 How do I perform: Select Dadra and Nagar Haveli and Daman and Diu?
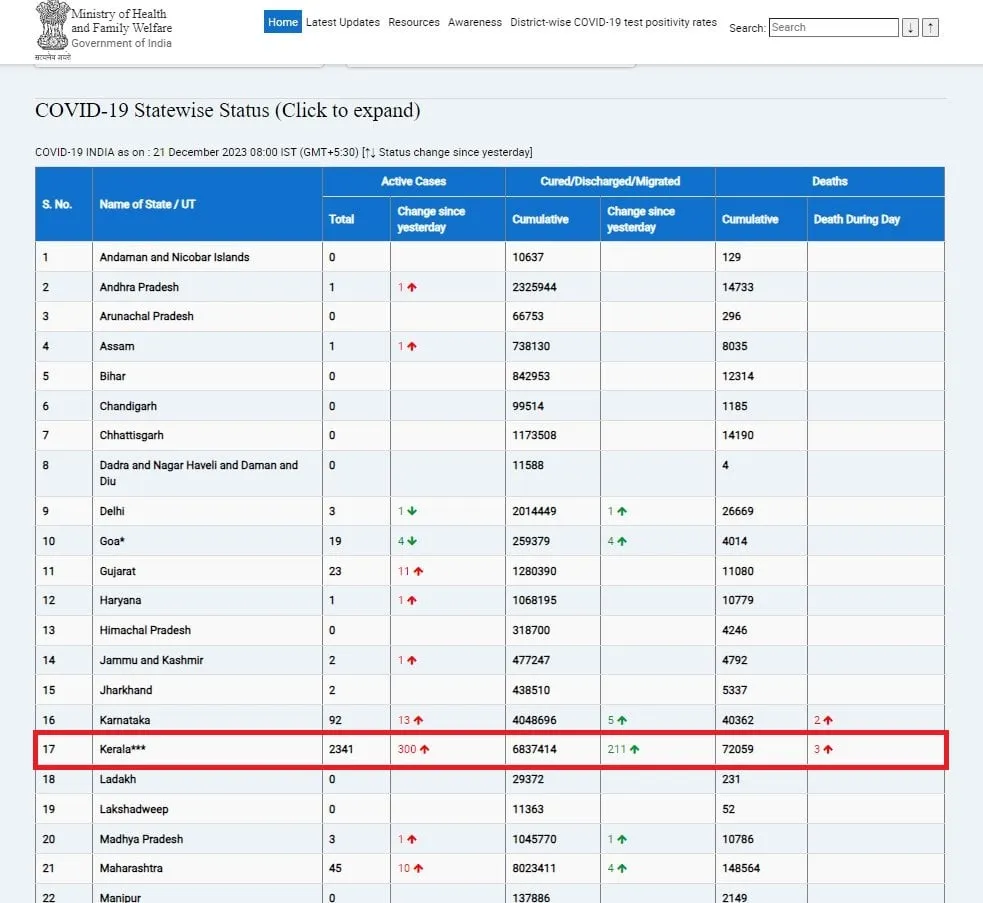point(199,473)
